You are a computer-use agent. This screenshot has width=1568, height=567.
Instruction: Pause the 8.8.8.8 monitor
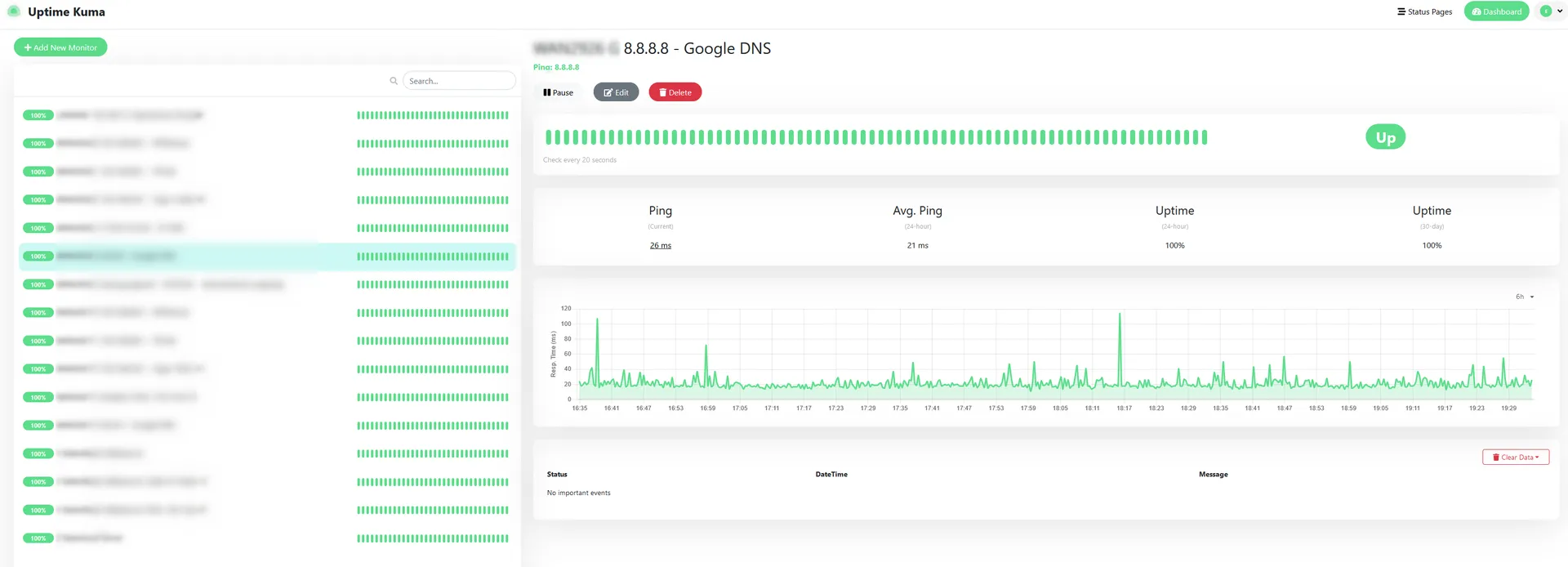pos(559,92)
